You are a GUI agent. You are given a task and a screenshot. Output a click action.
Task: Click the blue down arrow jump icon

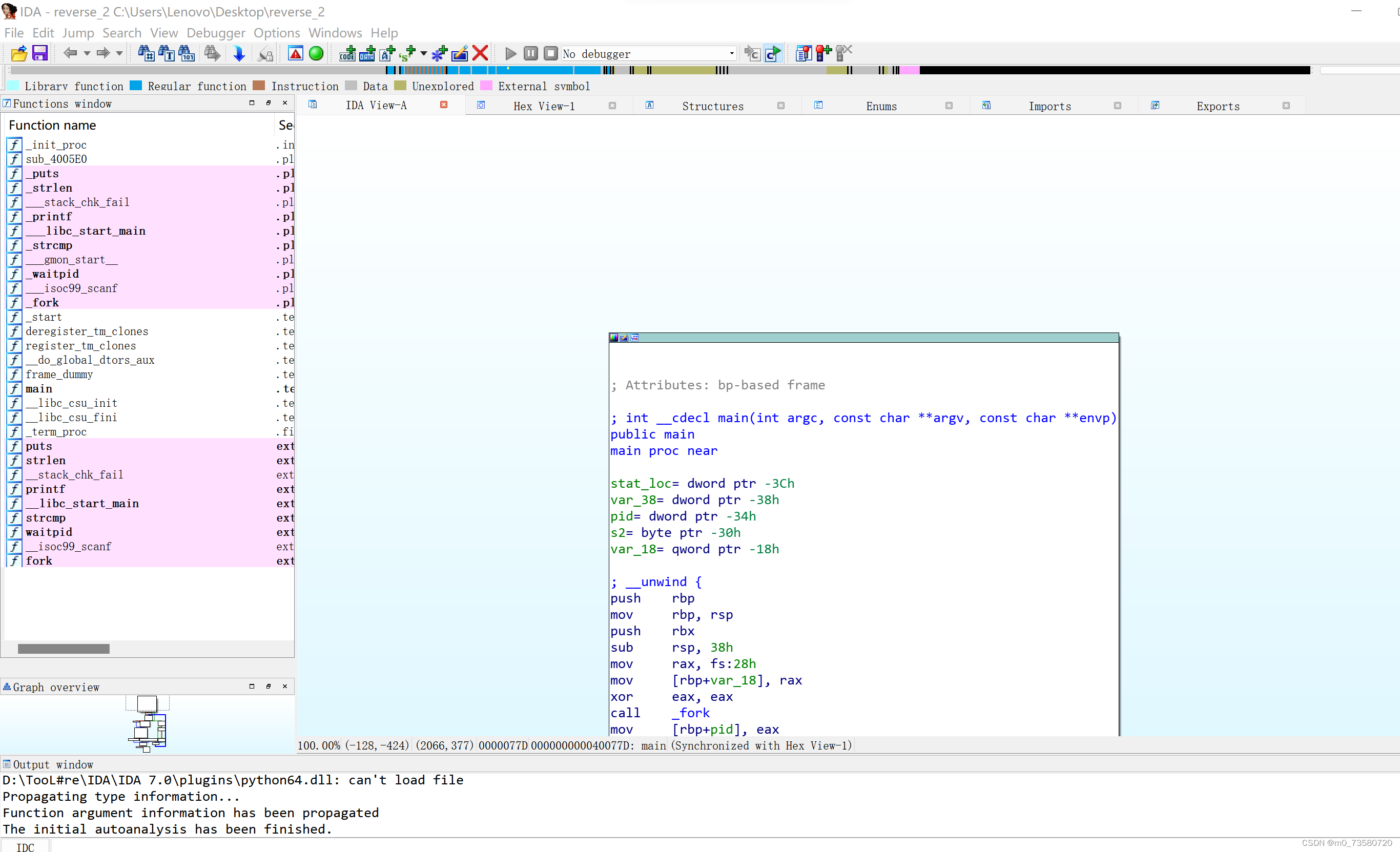[x=239, y=53]
